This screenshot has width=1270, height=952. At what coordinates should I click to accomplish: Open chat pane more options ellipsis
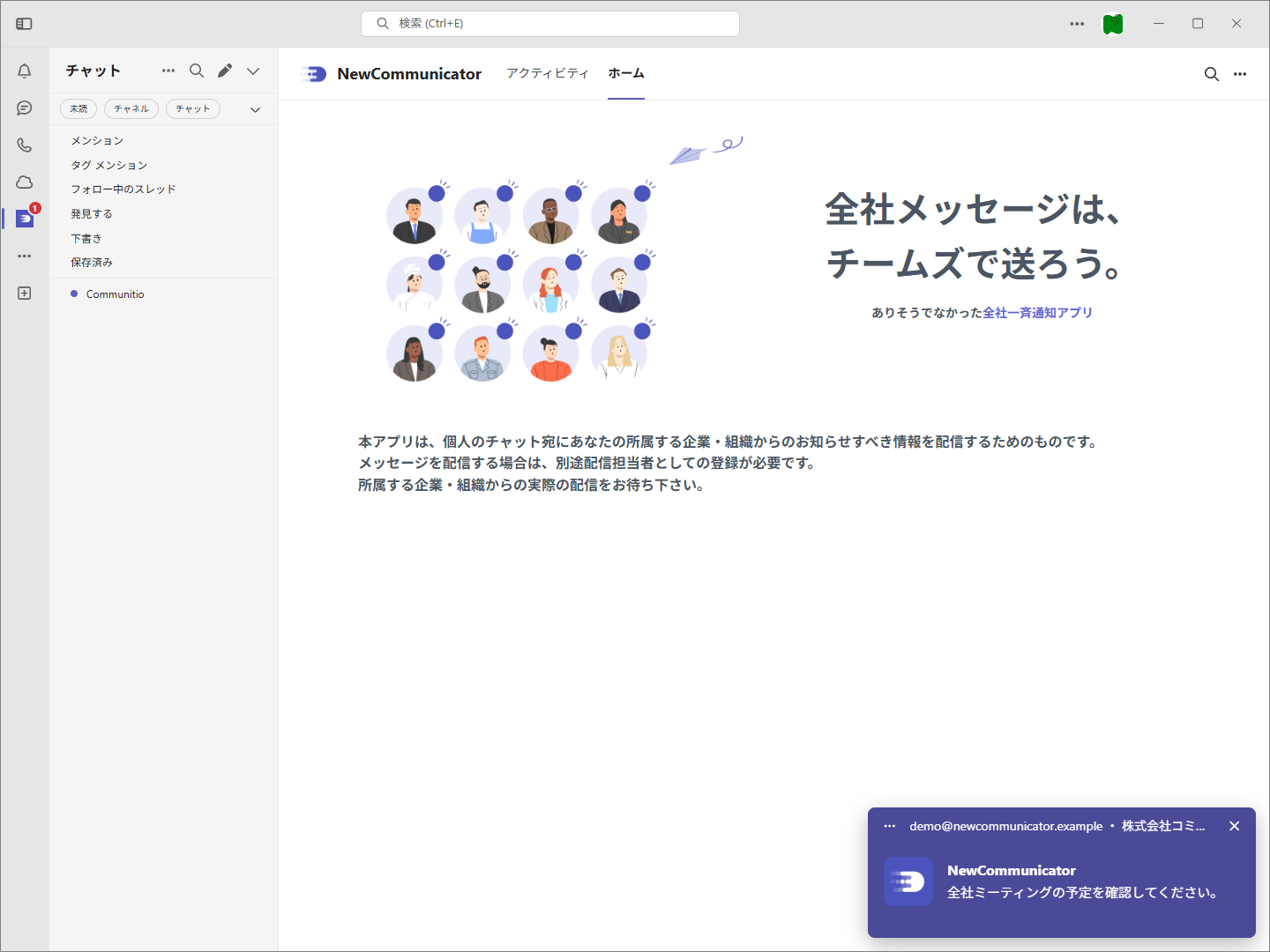click(168, 71)
